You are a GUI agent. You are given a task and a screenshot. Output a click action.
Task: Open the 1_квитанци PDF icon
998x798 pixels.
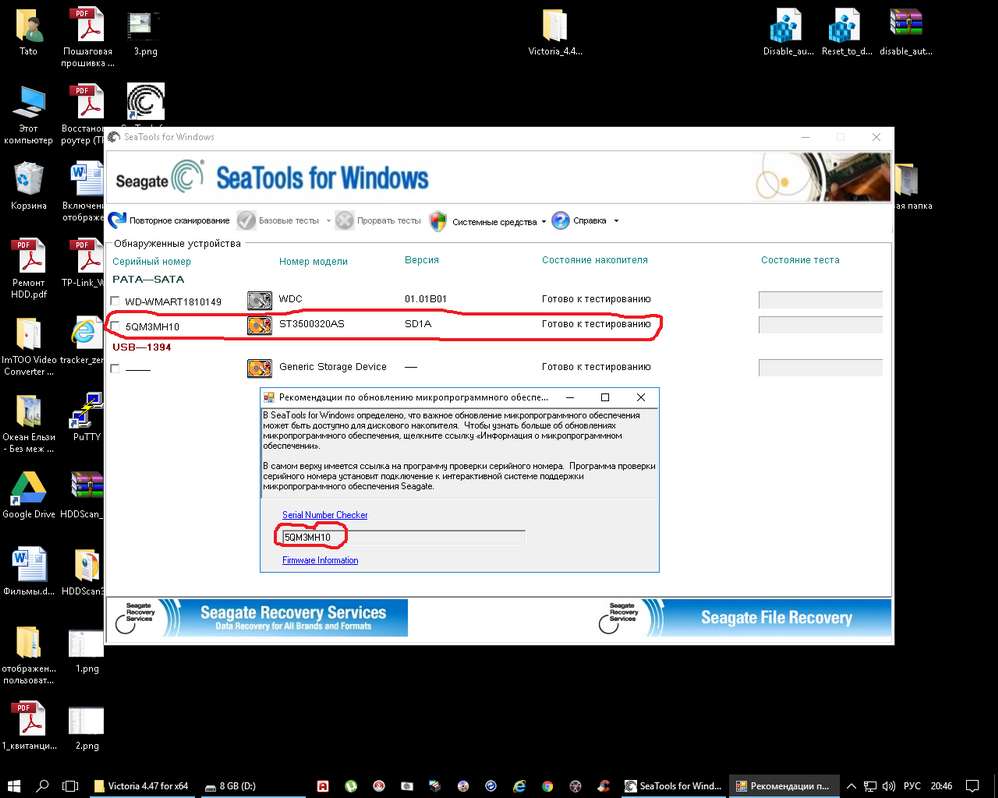click(x=28, y=725)
